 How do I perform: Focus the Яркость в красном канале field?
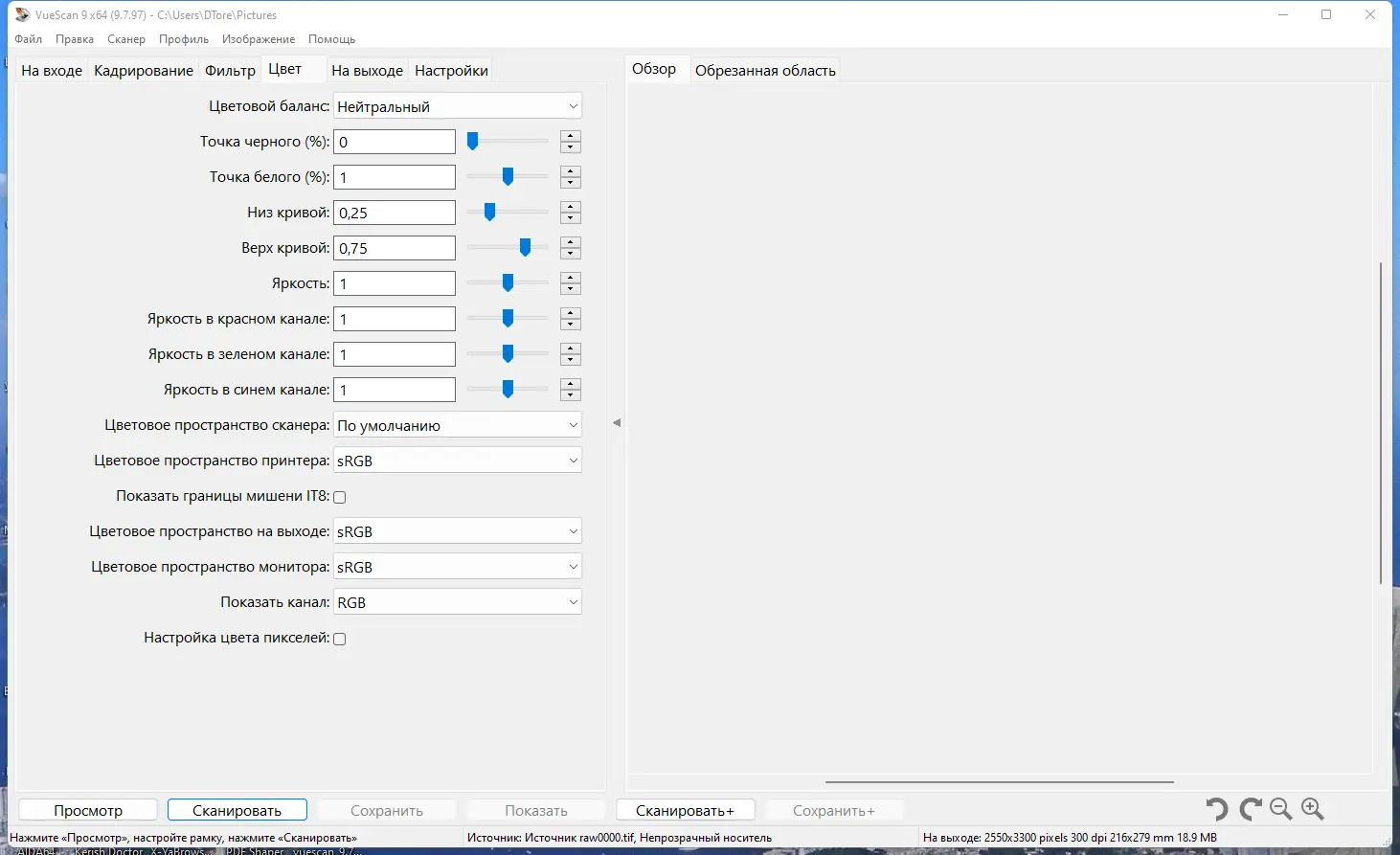tap(395, 319)
